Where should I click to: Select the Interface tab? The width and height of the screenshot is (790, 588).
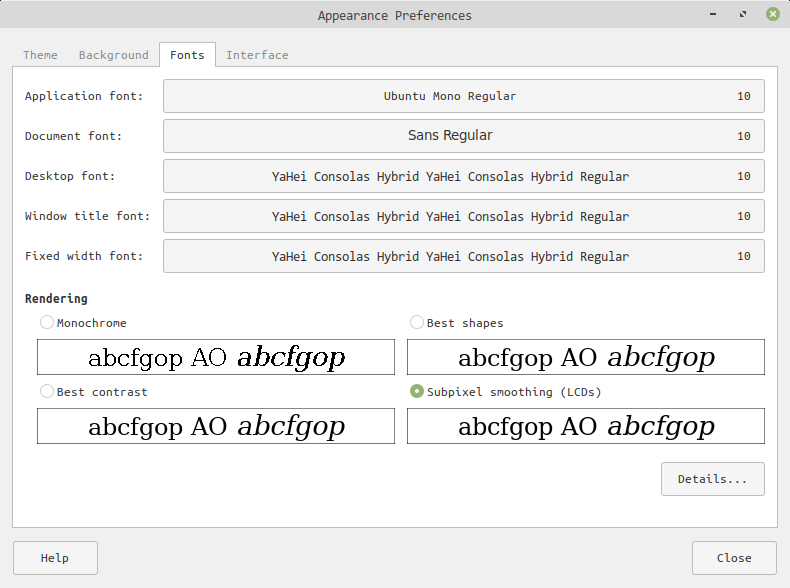257,55
